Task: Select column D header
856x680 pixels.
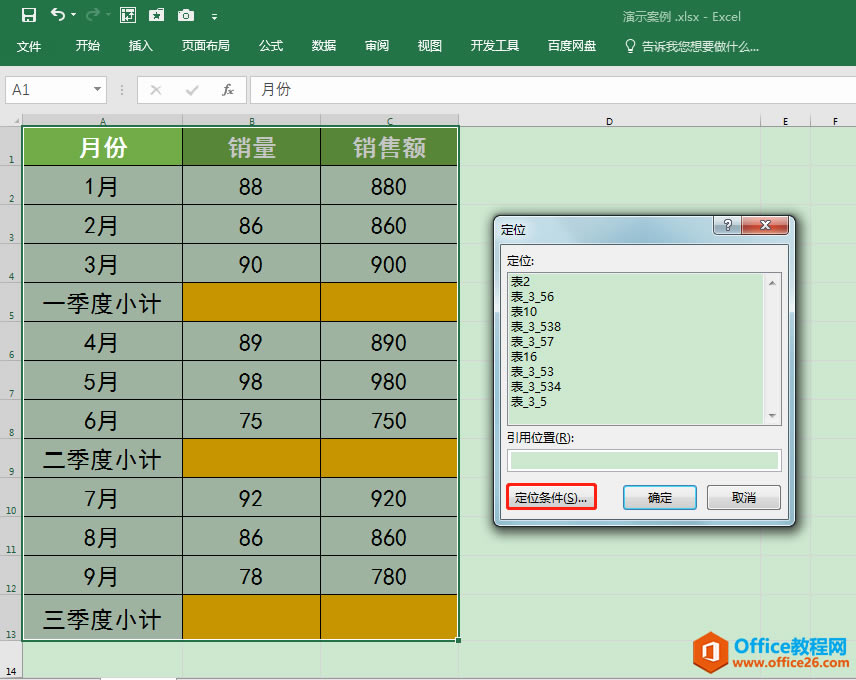Action: pos(609,121)
